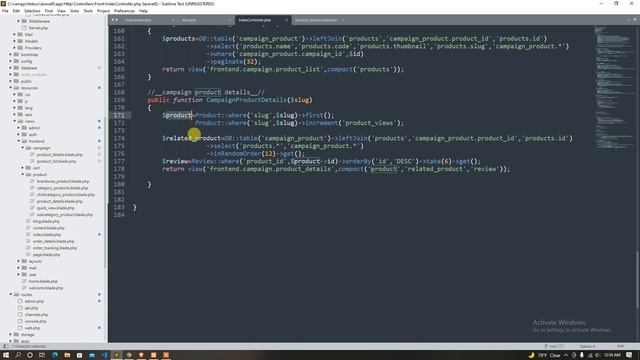Close the IndexController.php tab
Image resolution: width=640 pixels, height=360 pixels.
[286, 20]
